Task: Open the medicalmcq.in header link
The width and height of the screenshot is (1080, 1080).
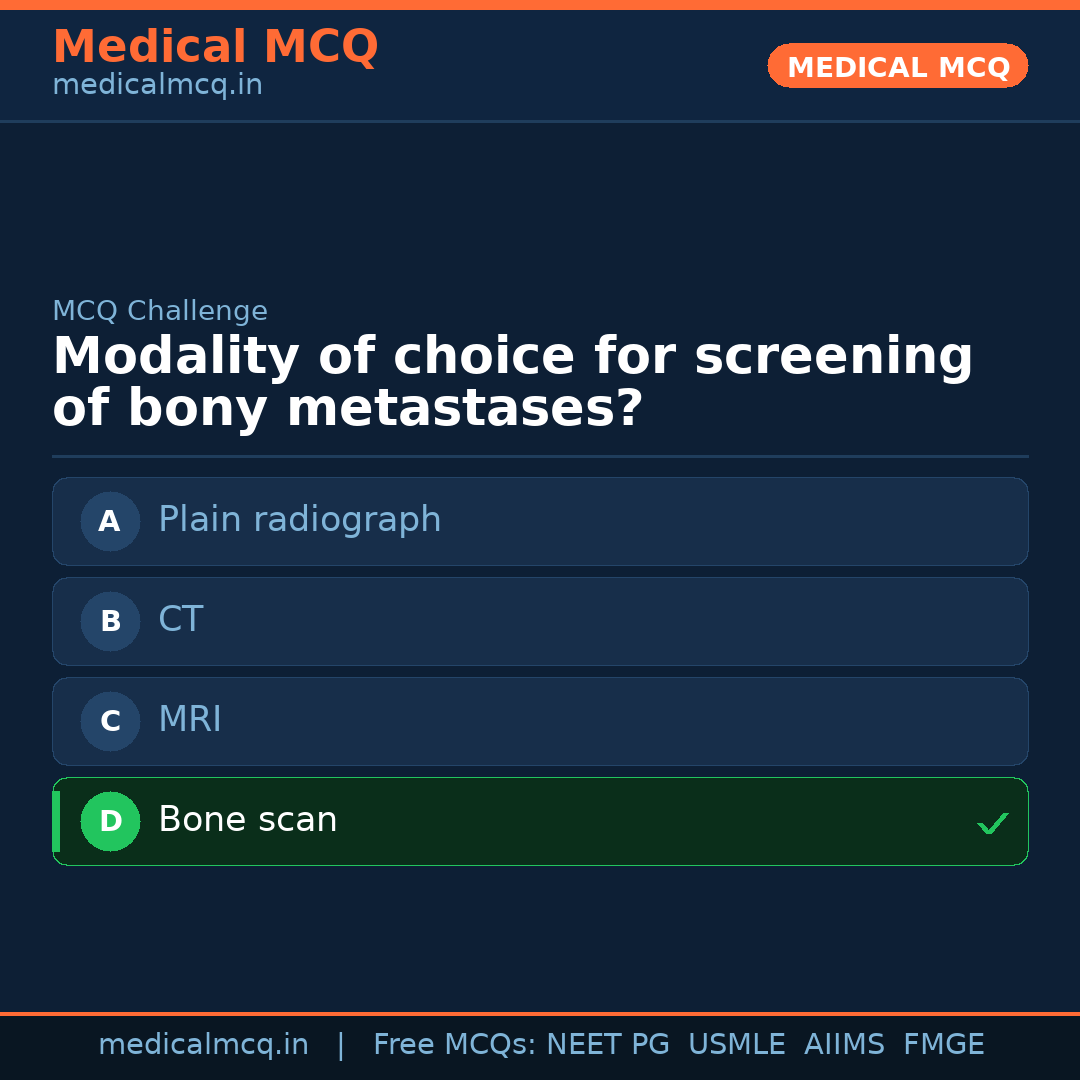Action: click(156, 84)
